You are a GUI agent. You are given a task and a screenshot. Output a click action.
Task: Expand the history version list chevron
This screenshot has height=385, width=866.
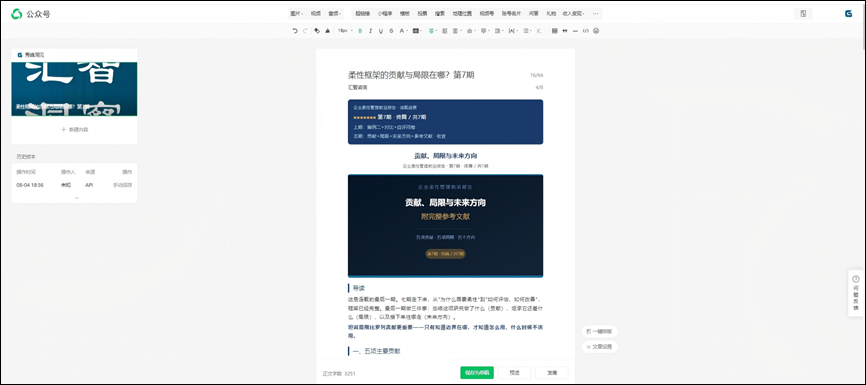click(76, 198)
